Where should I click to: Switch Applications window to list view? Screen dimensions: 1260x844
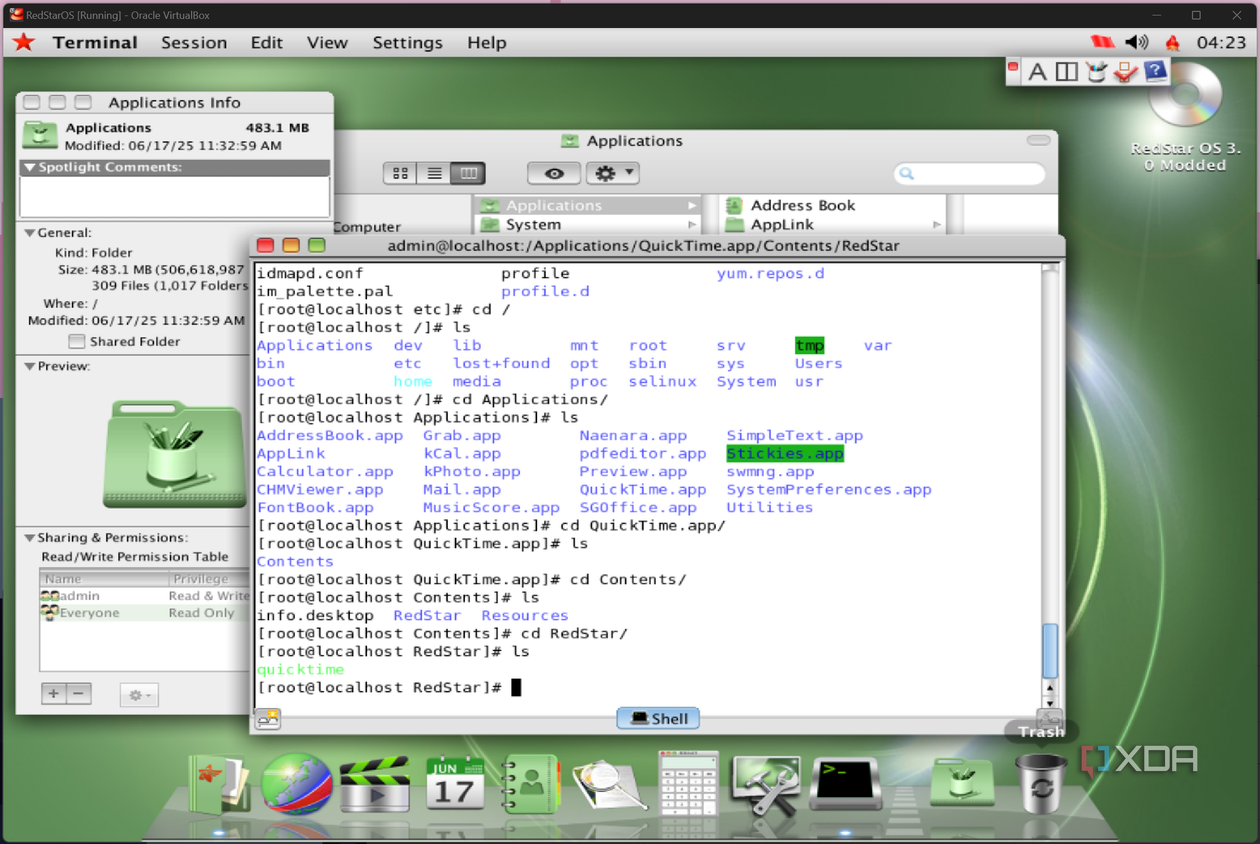(434, 173)
